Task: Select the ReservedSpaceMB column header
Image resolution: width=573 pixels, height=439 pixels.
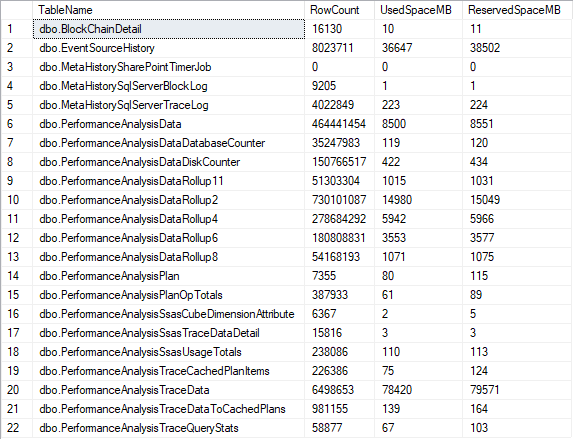Action: pyautogui.click(x=517, y=10)
